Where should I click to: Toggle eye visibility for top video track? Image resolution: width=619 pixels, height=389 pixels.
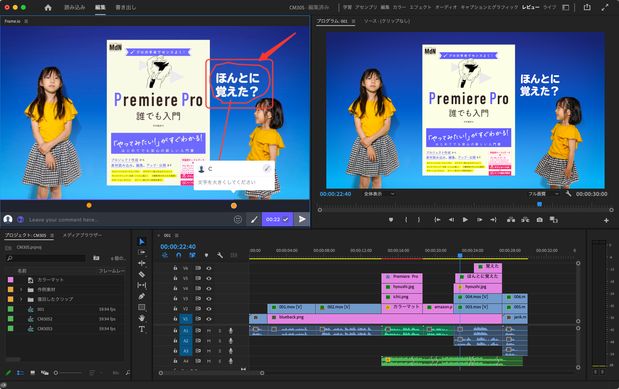[x=209, y=268]
